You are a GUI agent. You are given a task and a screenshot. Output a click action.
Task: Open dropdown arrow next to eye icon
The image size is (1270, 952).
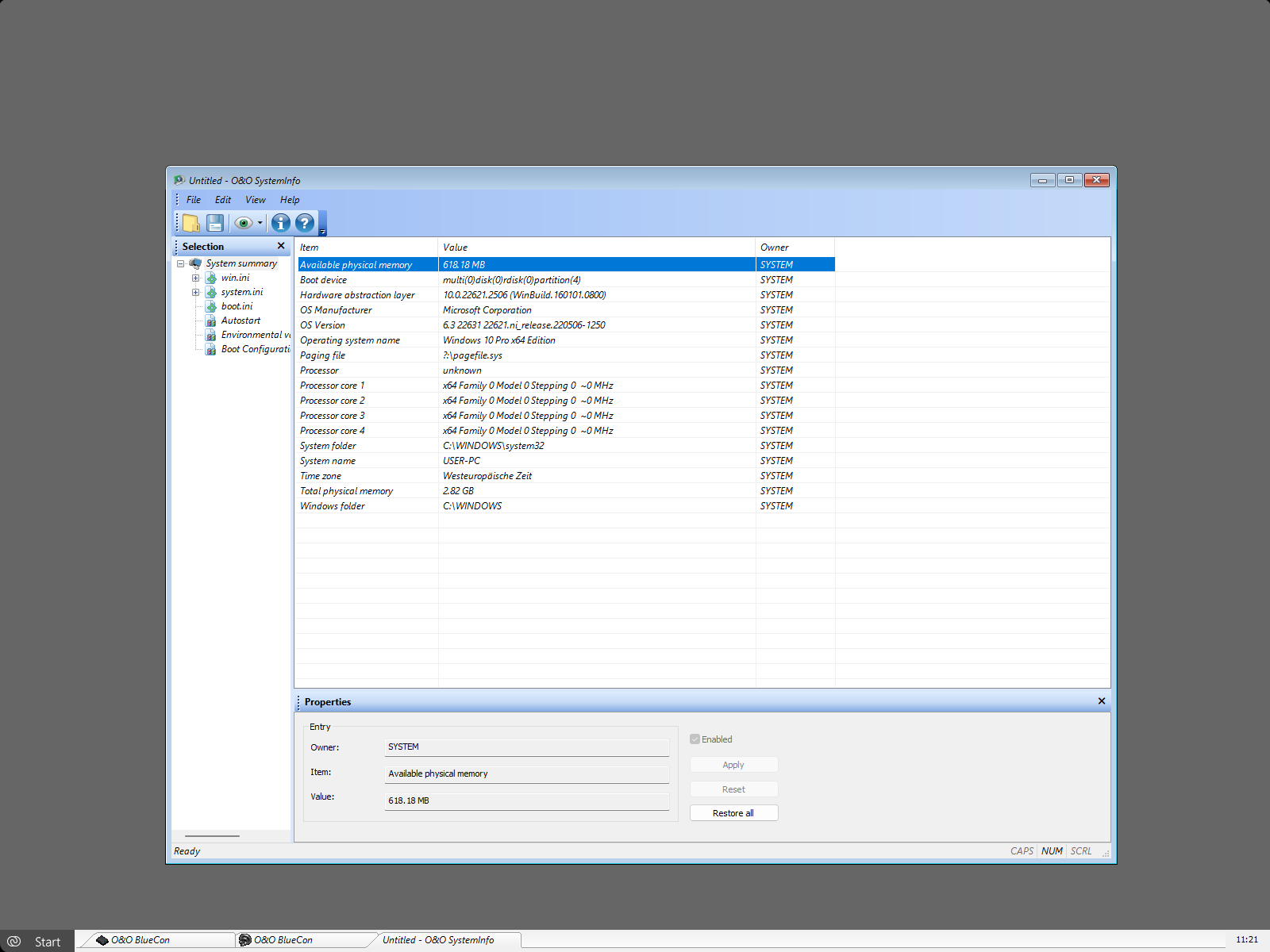pyautogui.click(x=260, y=223)
